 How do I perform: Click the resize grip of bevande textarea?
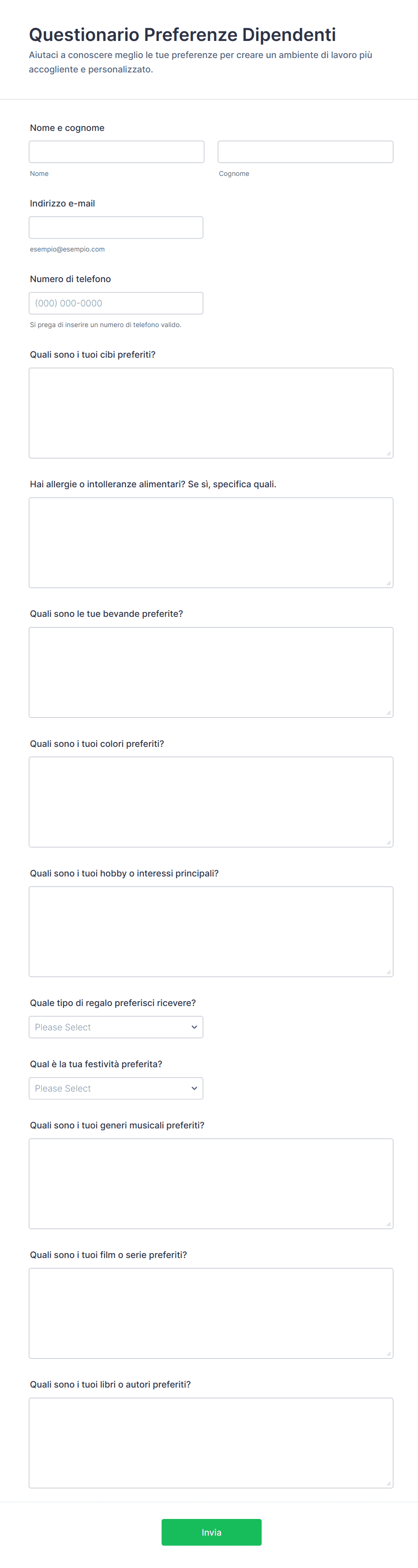pyautogui.click(x=388, y=713)
